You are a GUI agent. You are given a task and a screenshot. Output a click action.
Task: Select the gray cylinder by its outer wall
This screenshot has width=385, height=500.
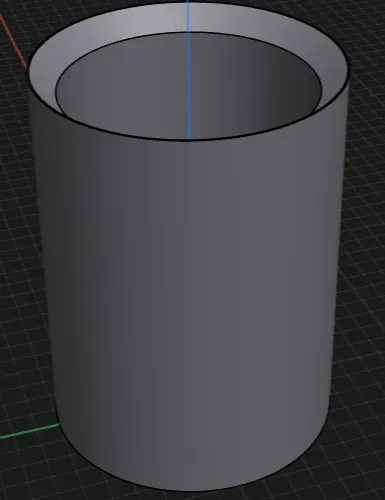190,300
